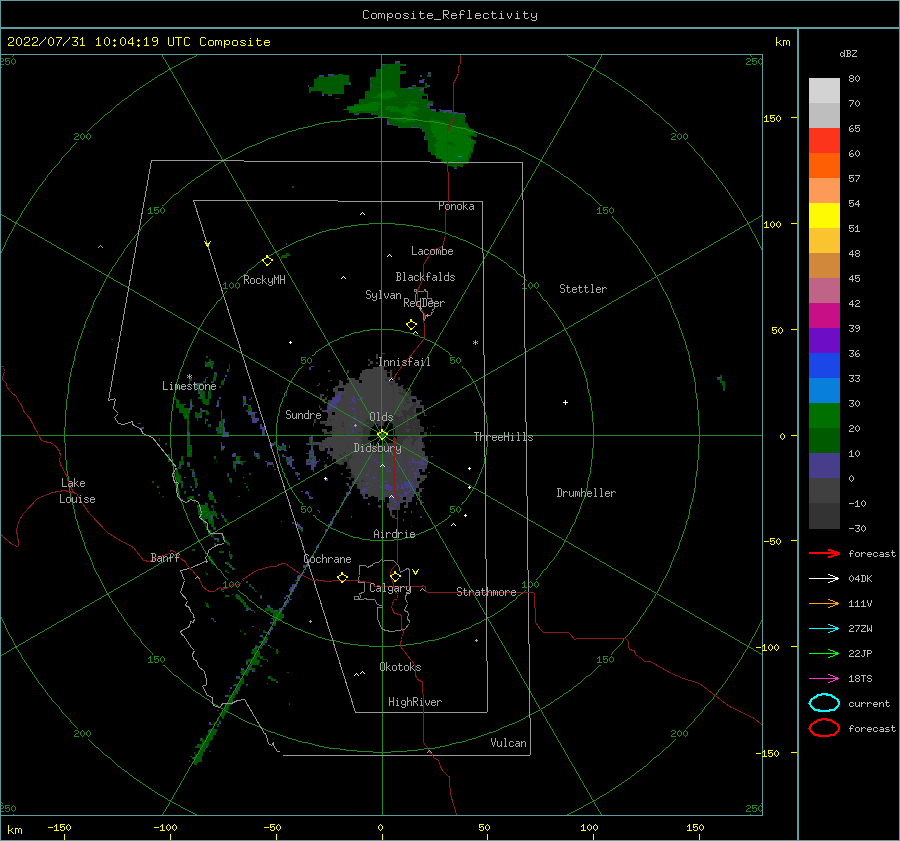Screen dimensions: 900x841
Task: Select the orange 111V arrow icon
Action: point(824,603)
